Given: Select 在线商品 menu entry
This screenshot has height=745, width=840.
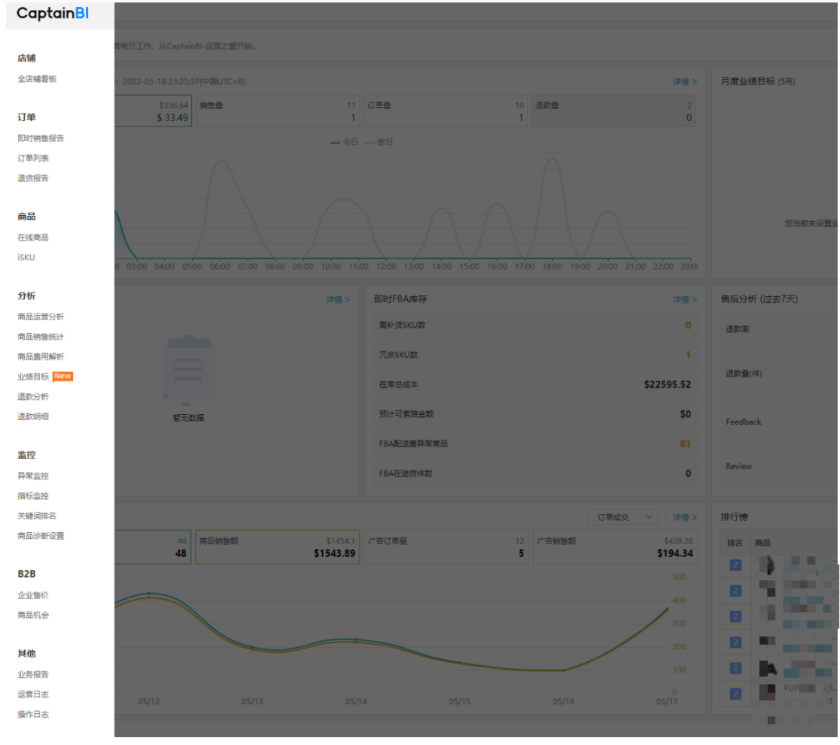Looking at the screenshot, I should coord(33,238).
